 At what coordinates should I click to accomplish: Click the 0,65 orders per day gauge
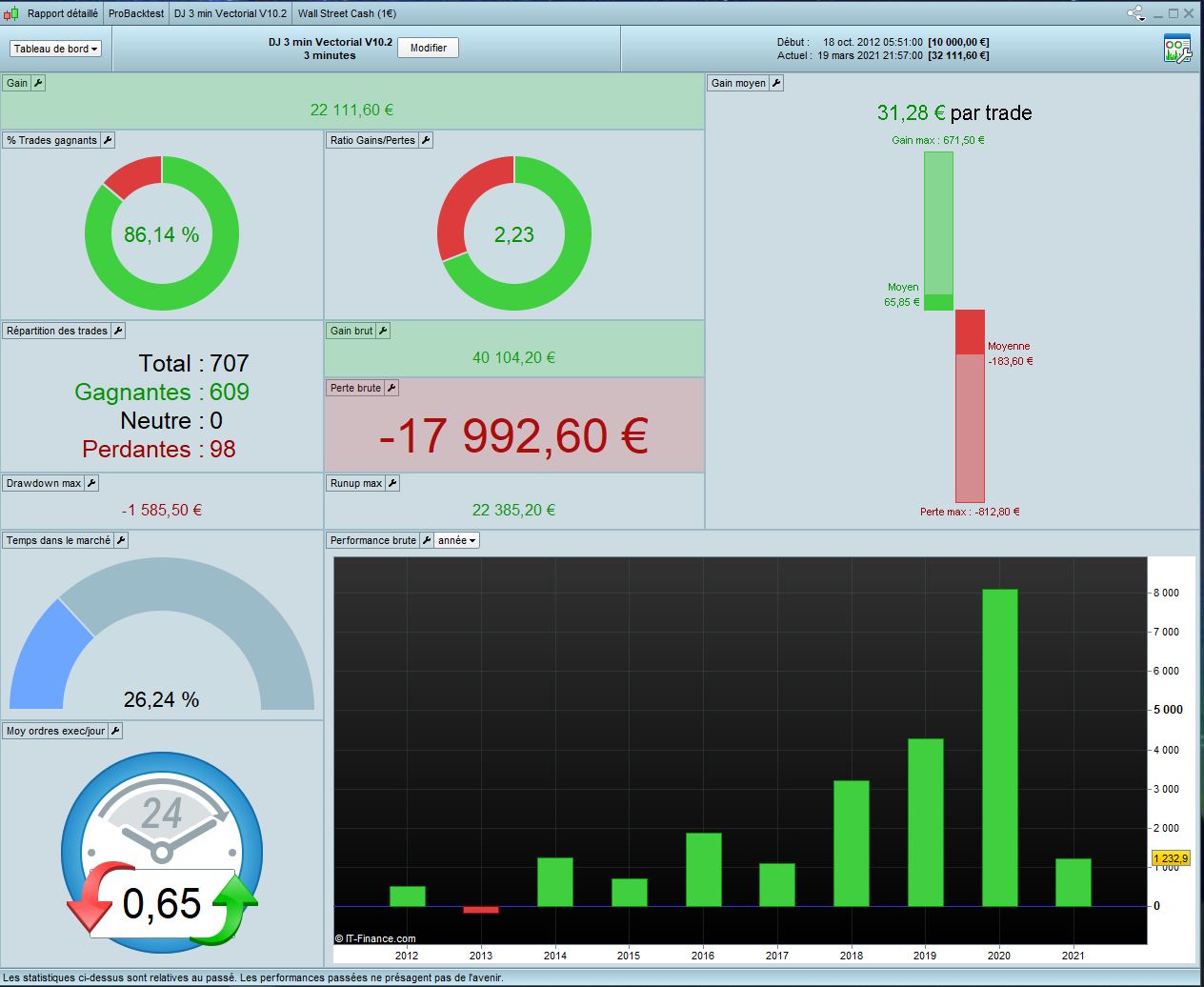click(162, 853)
